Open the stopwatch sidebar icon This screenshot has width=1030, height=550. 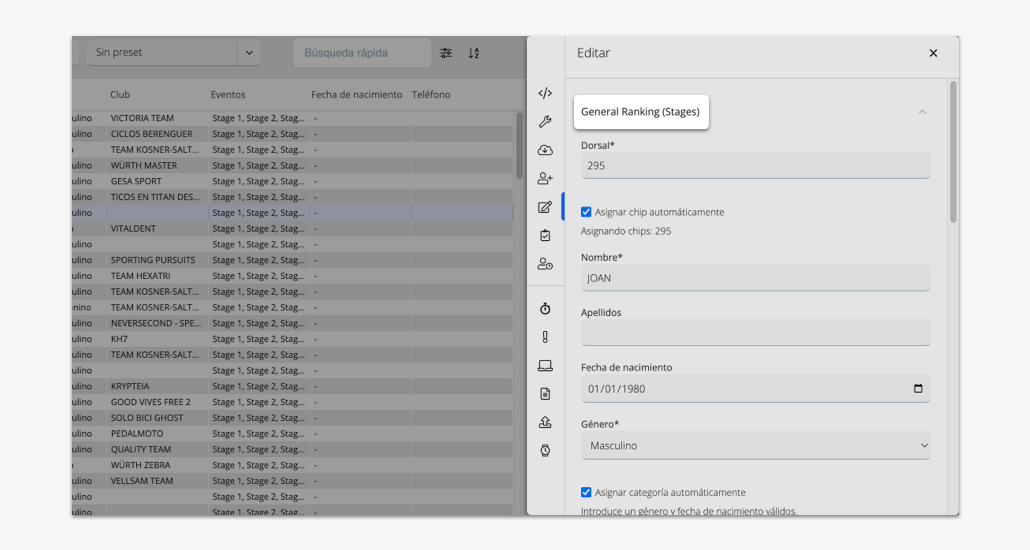(545, 309)
